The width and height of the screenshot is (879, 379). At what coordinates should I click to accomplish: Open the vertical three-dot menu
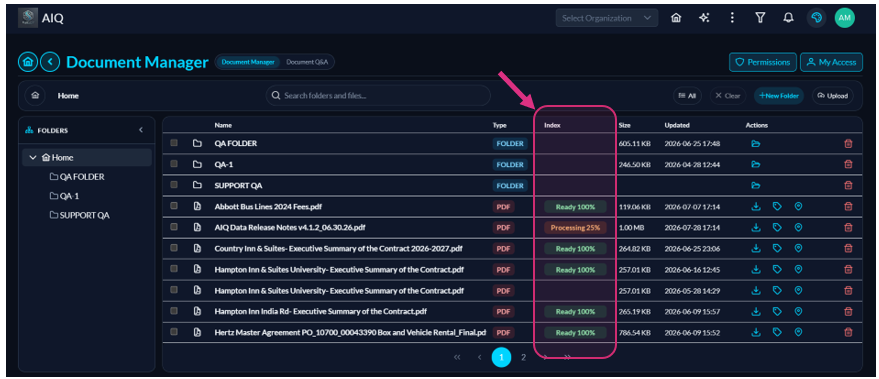pyautogui.click(x=732, y=18)
